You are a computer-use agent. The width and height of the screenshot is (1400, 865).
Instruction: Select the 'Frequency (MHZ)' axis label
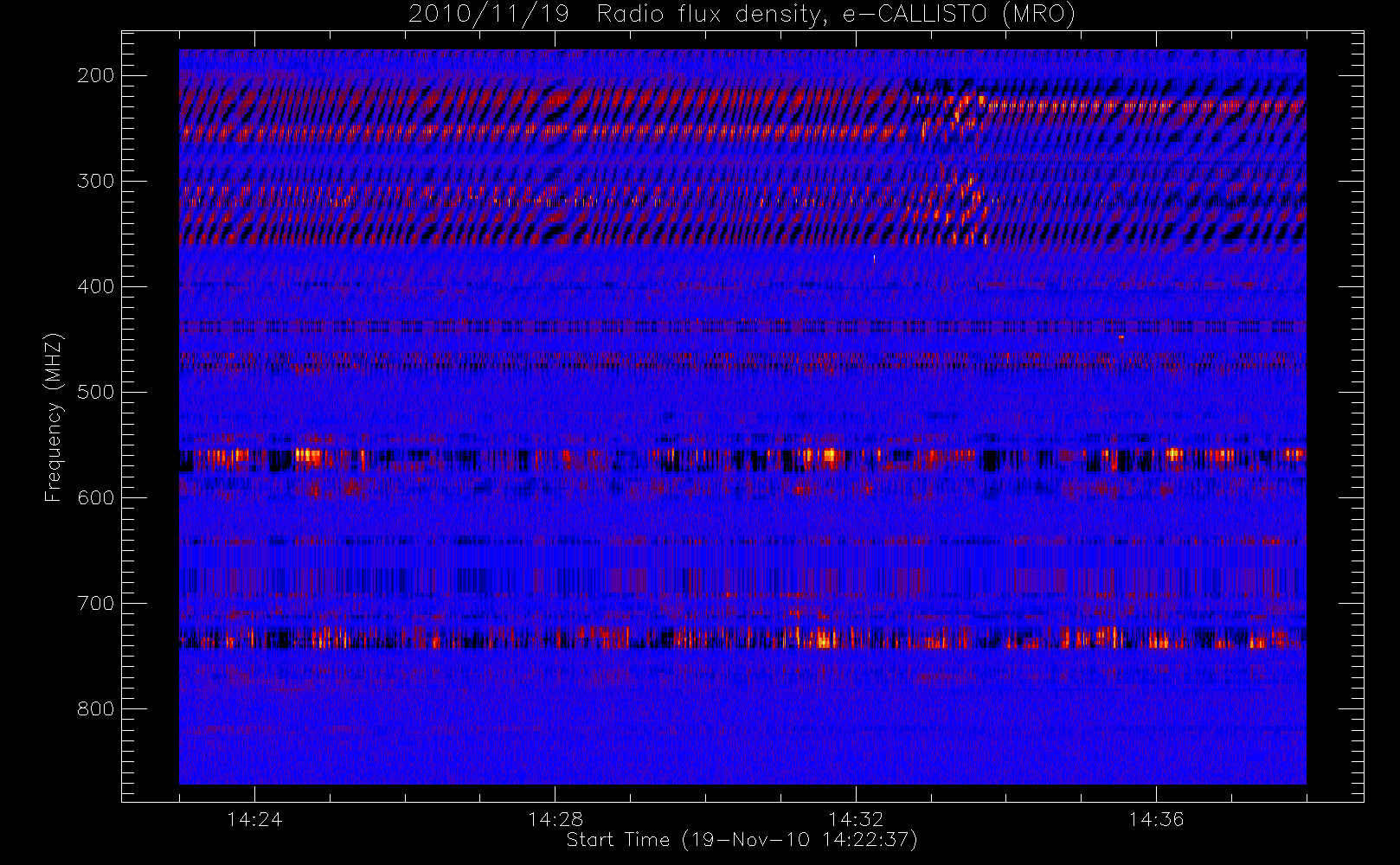pos(54,417)
